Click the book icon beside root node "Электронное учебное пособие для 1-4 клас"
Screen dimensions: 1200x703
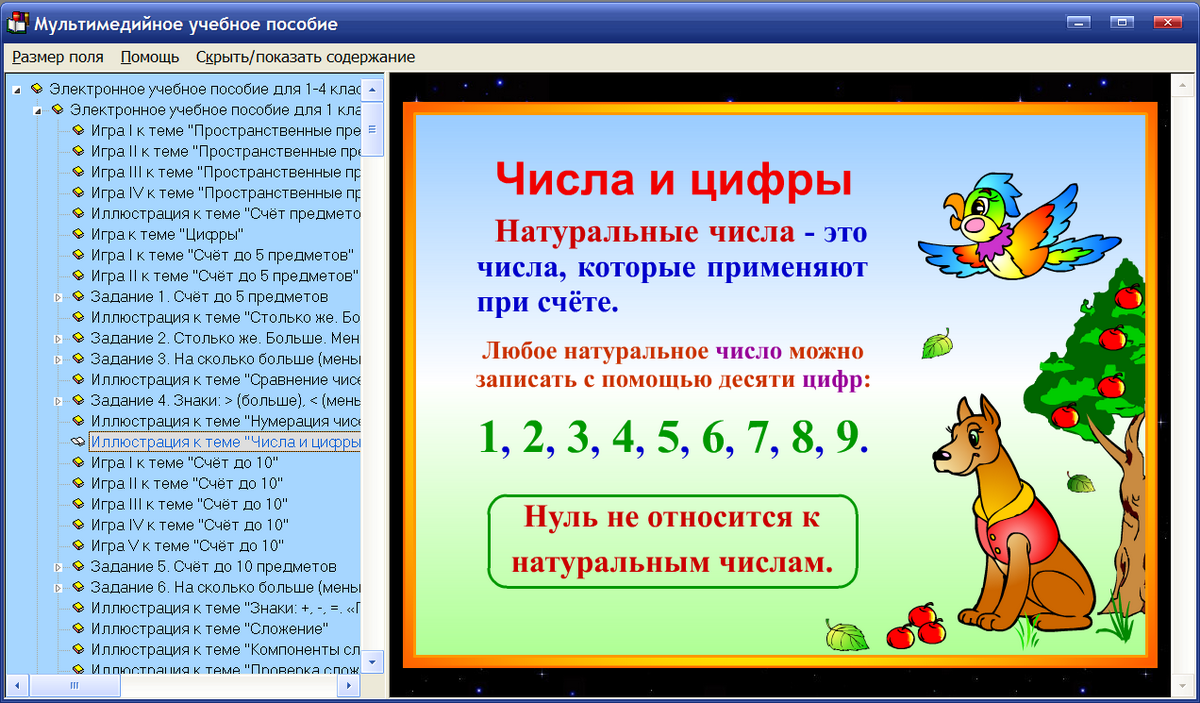38,88
